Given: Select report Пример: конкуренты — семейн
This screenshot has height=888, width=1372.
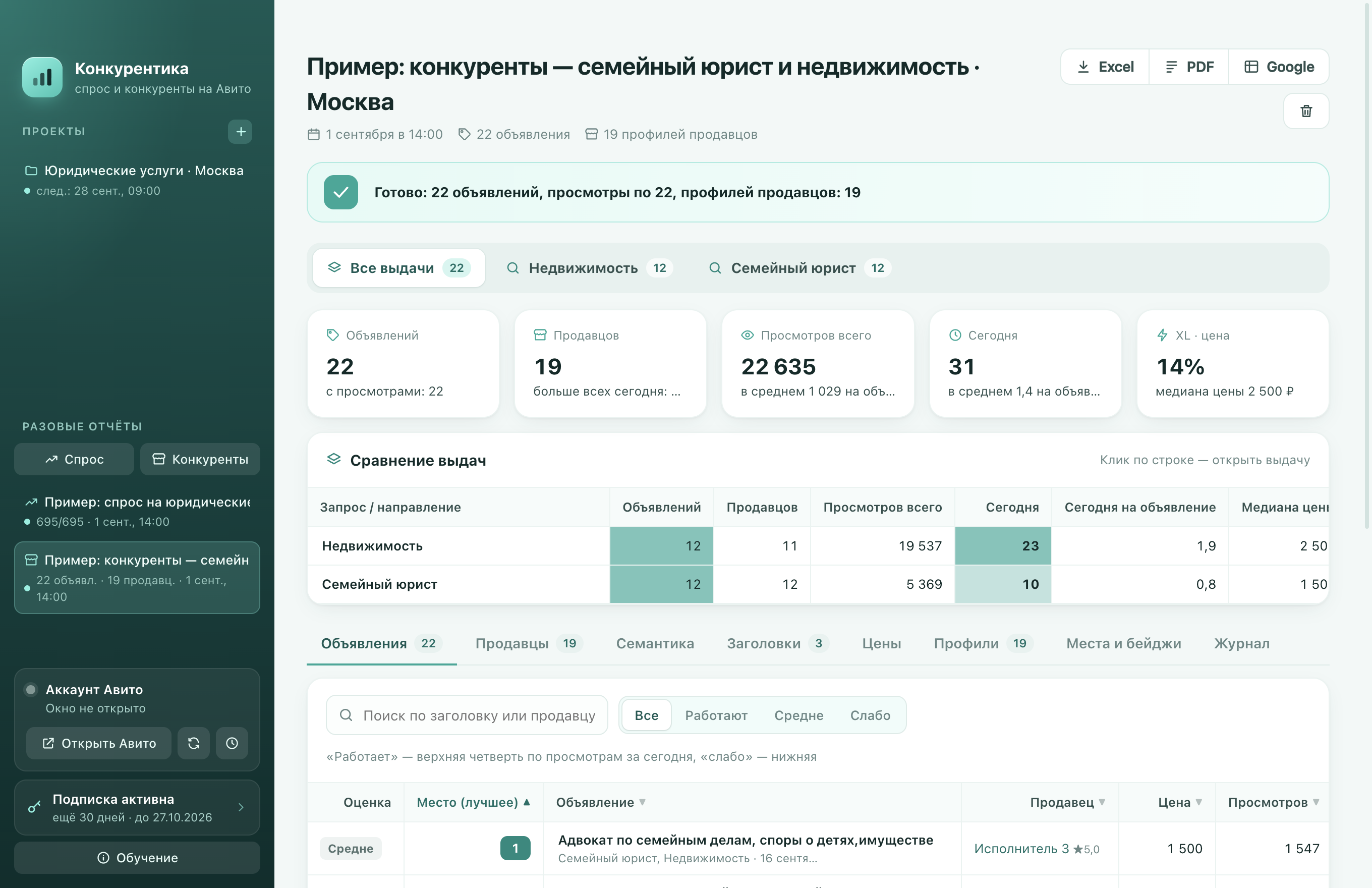Looking at the screenshot, I should coord(137,578).
